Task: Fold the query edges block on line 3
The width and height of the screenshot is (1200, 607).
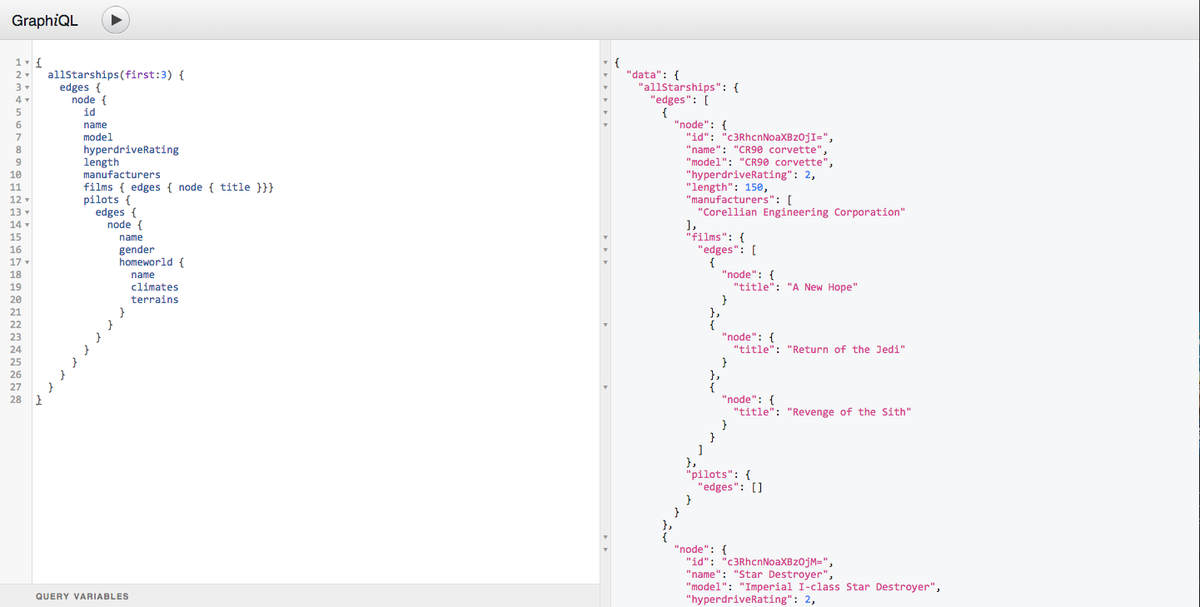Action: (x=26, y=88)
